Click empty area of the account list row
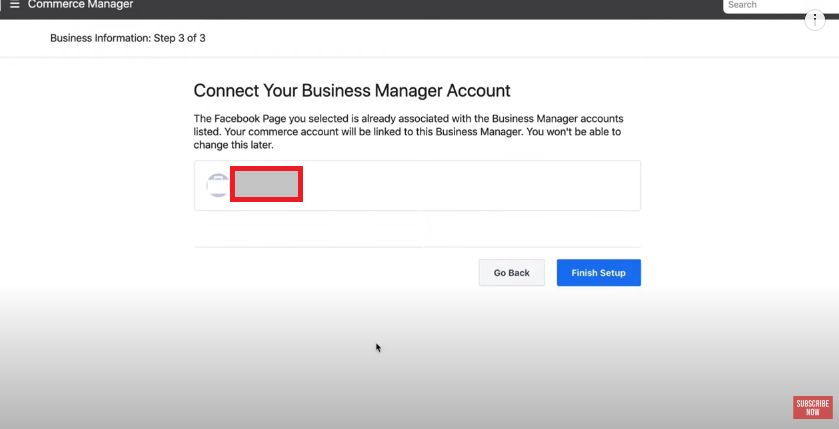Image resolution: width=839 pixels, height=429 pixels. [471, 186]
